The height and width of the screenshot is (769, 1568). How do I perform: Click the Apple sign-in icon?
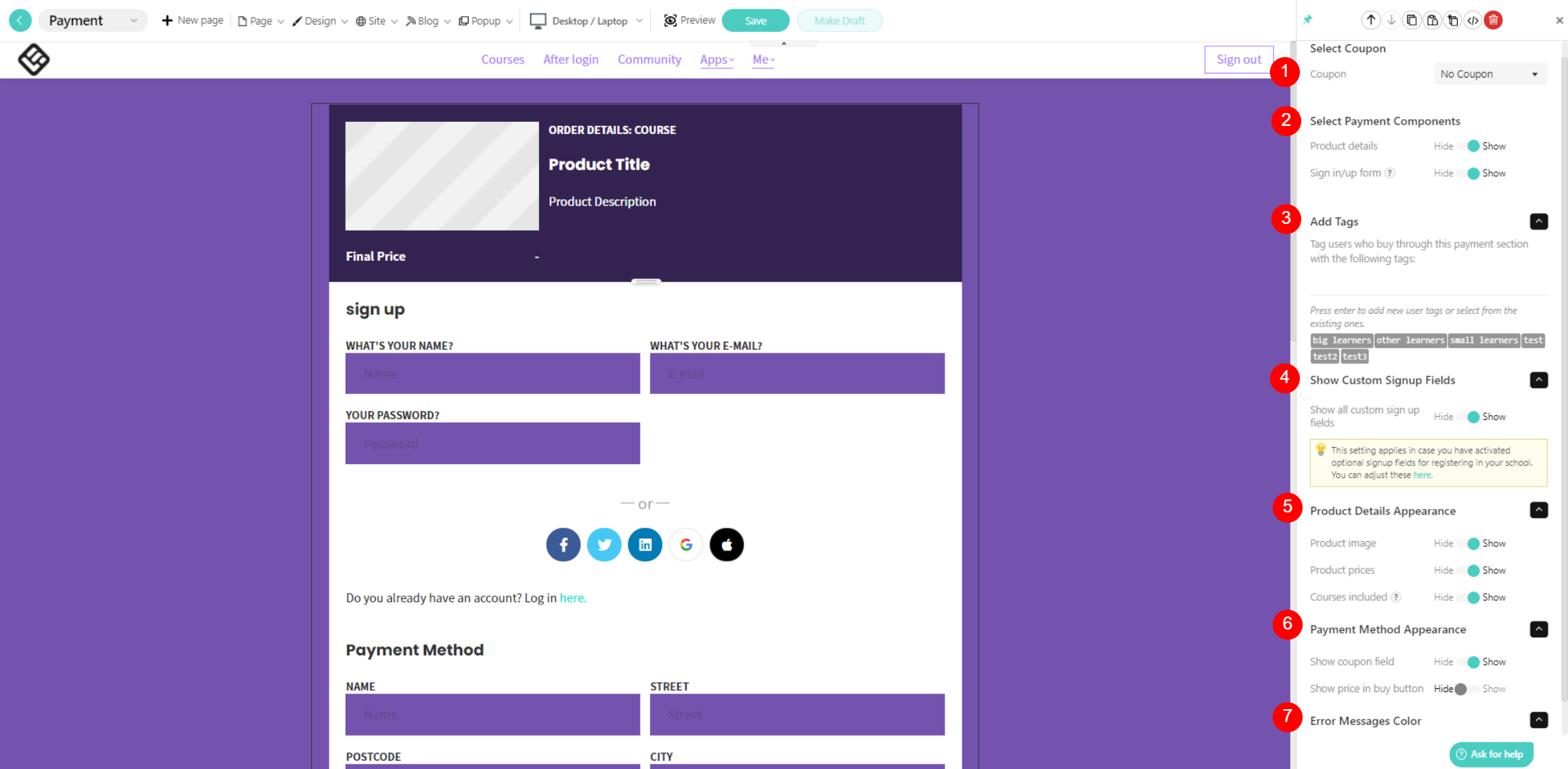point(726,544)
